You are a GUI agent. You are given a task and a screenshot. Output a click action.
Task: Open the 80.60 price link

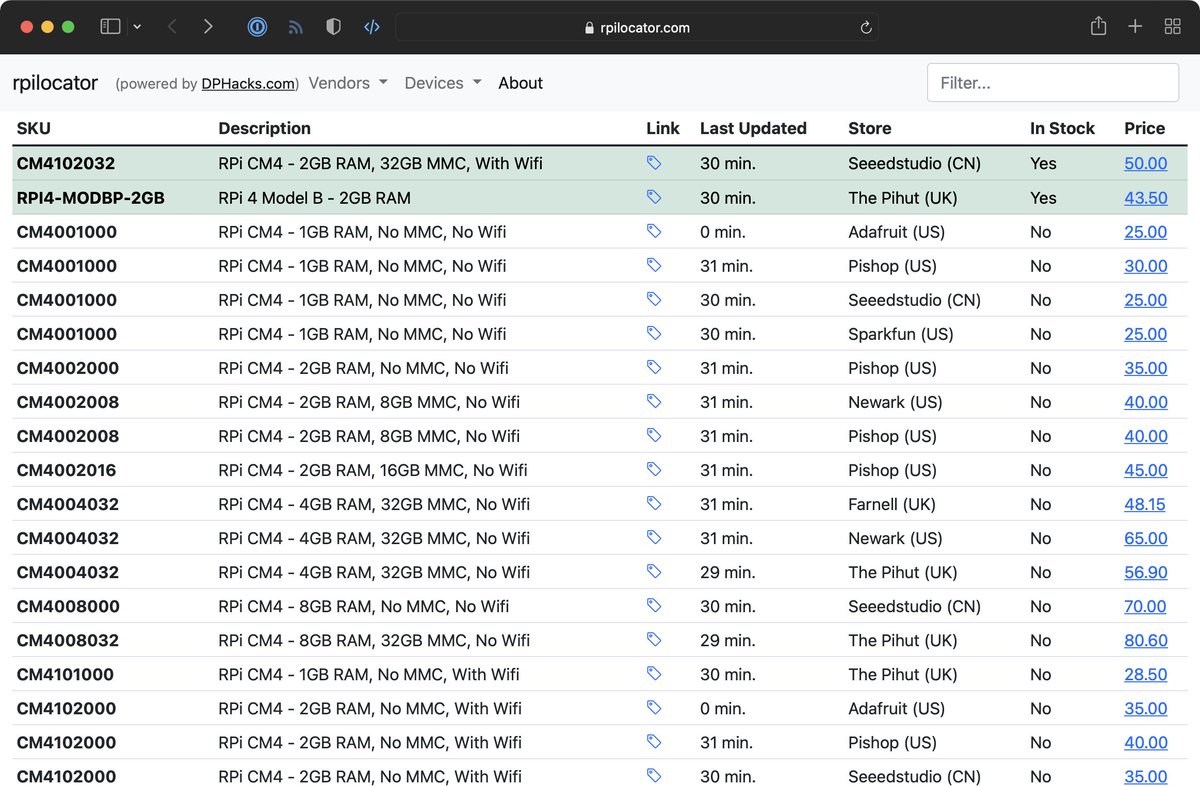[1145, 640]
